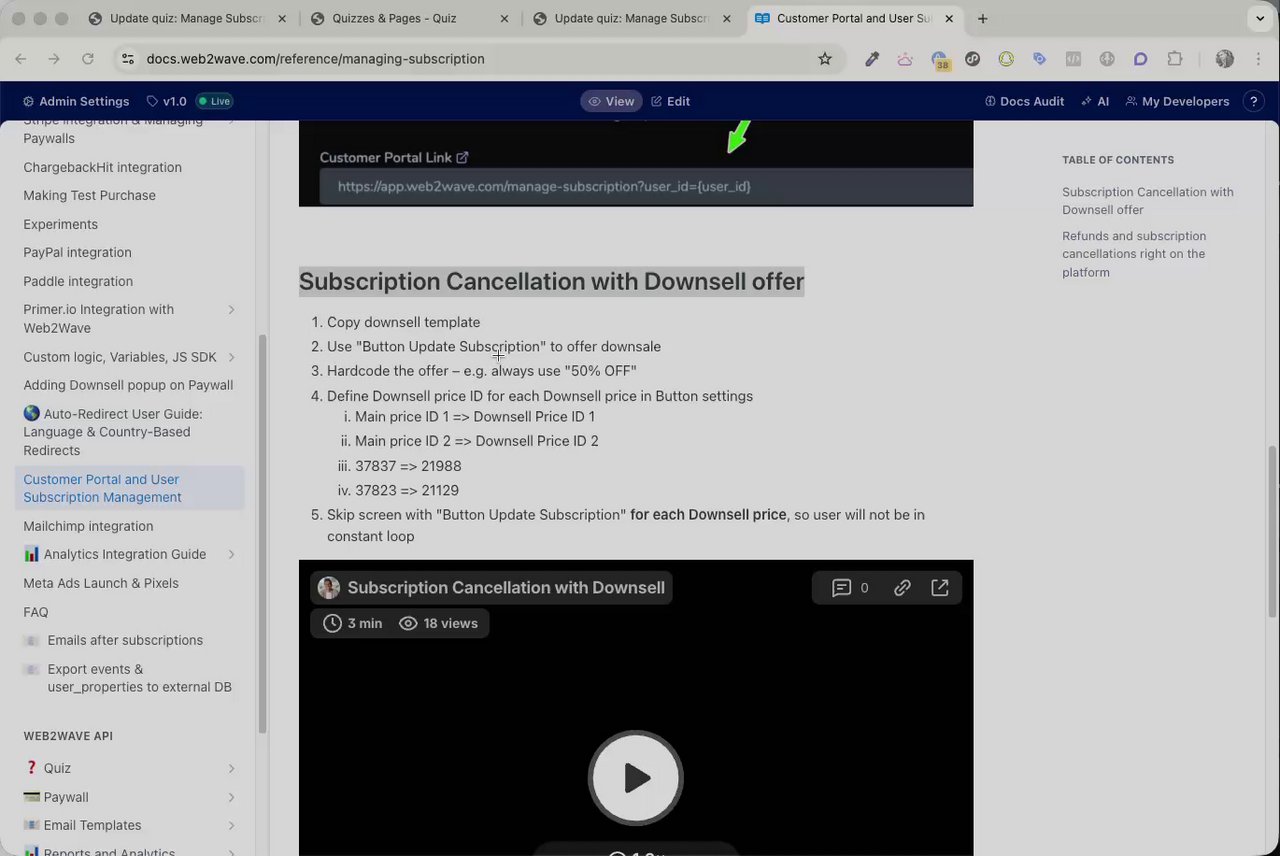The image size is (1280, 856).
Task: Open the v1.0 version selector
Action: point(166,101)
